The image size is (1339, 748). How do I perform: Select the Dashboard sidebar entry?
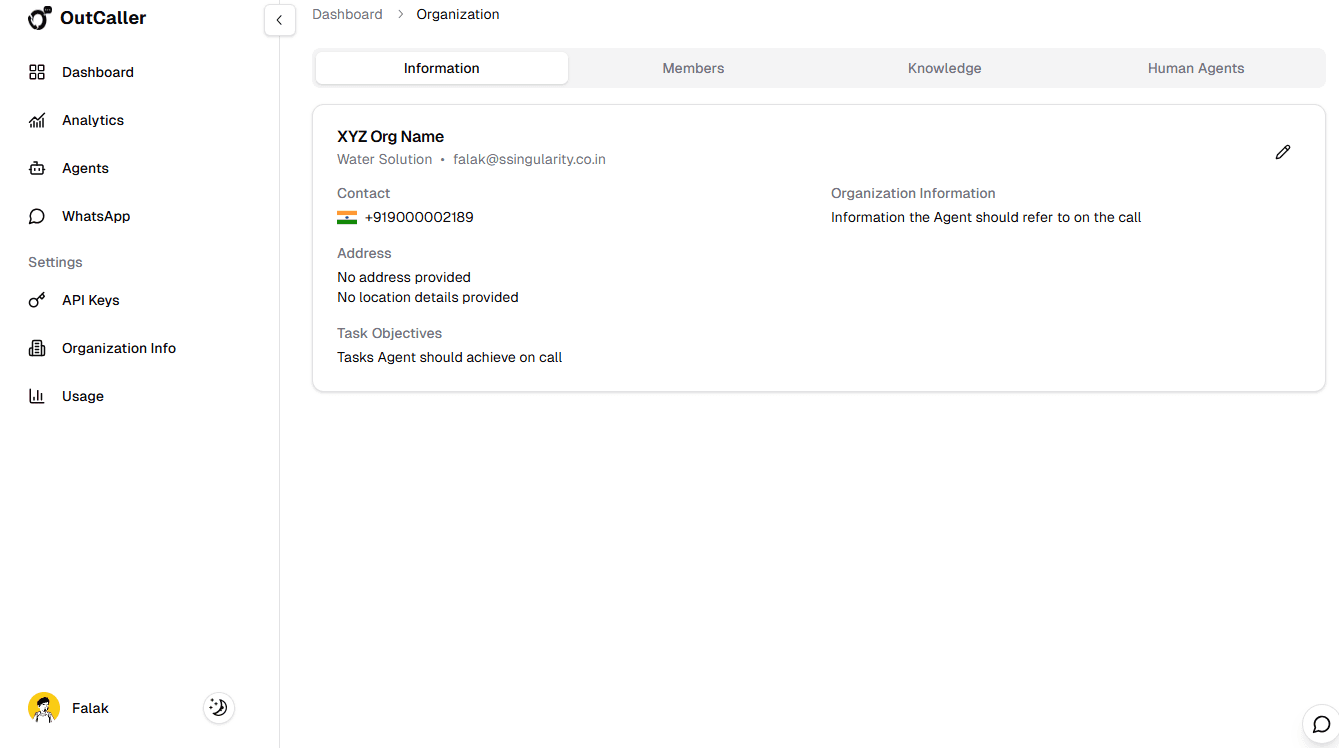tap(97, 72)
